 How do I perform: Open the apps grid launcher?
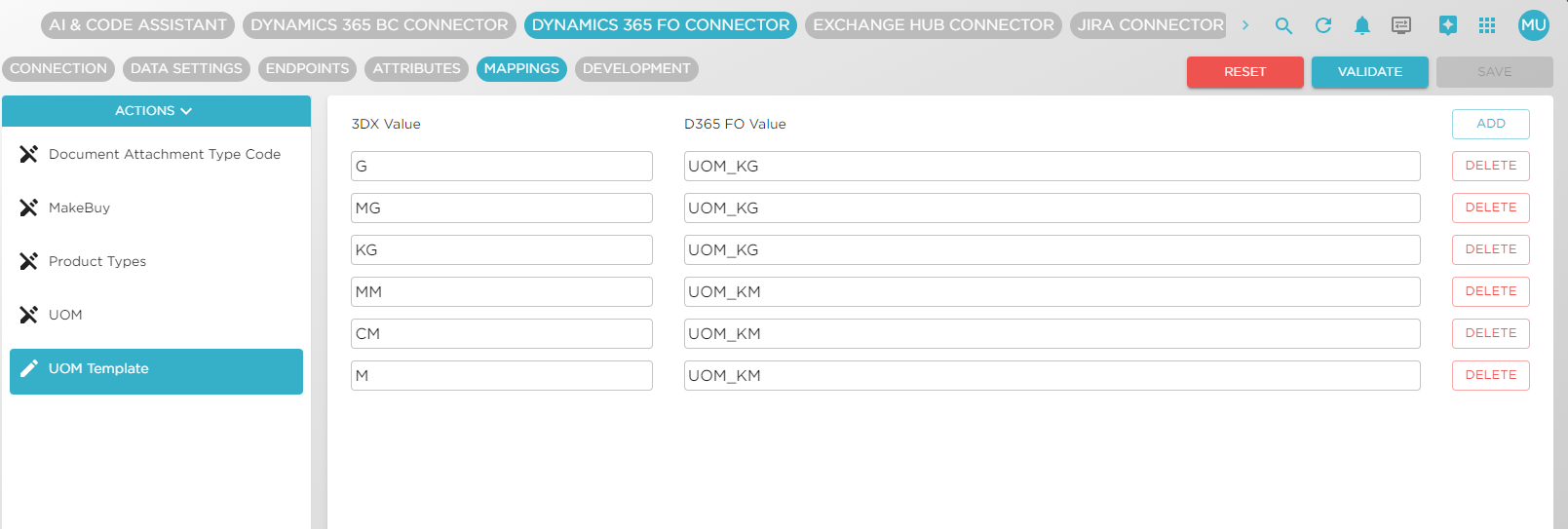coord(1486,26)
